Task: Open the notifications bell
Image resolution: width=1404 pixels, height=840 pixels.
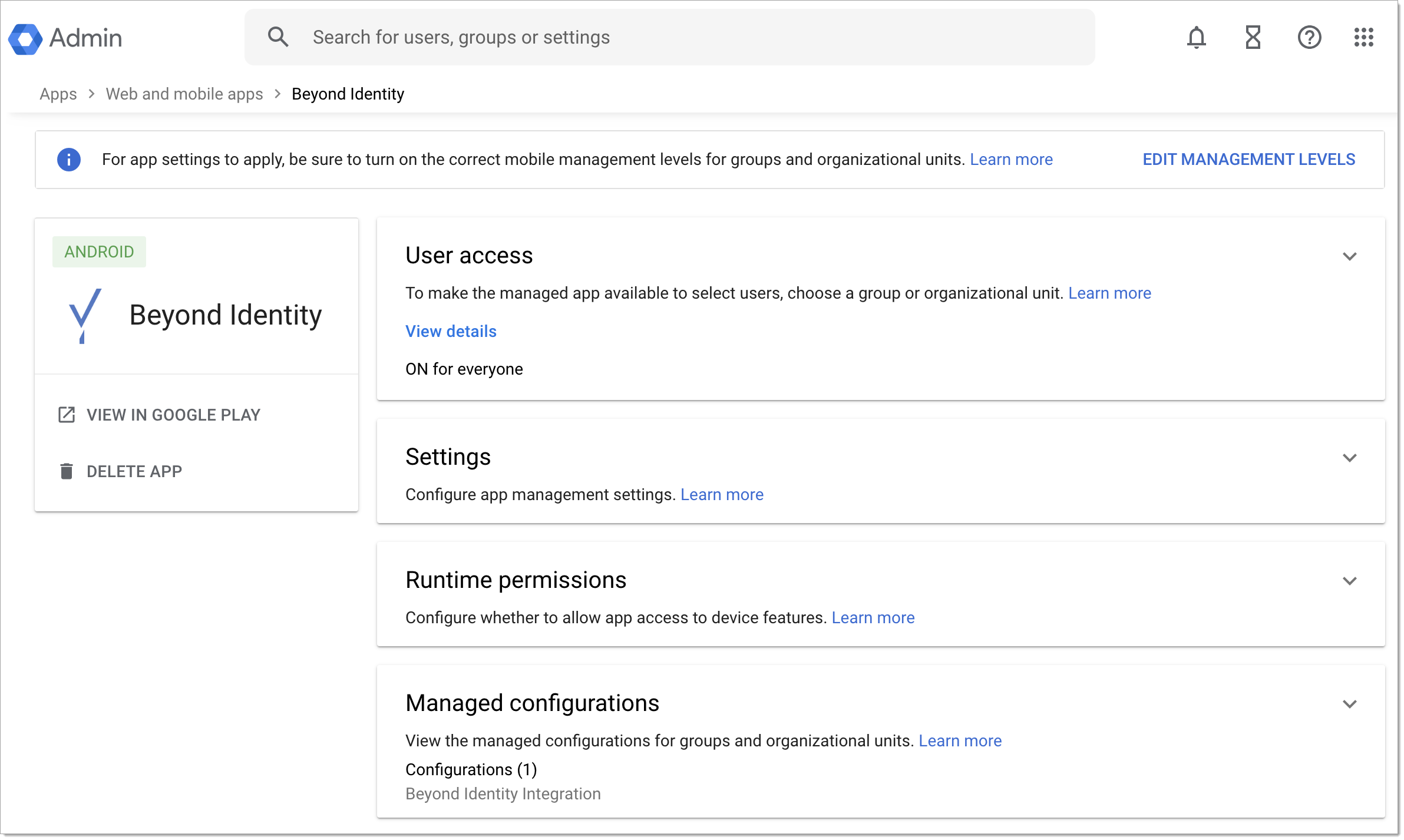Action: click(x=1197, y=37)
